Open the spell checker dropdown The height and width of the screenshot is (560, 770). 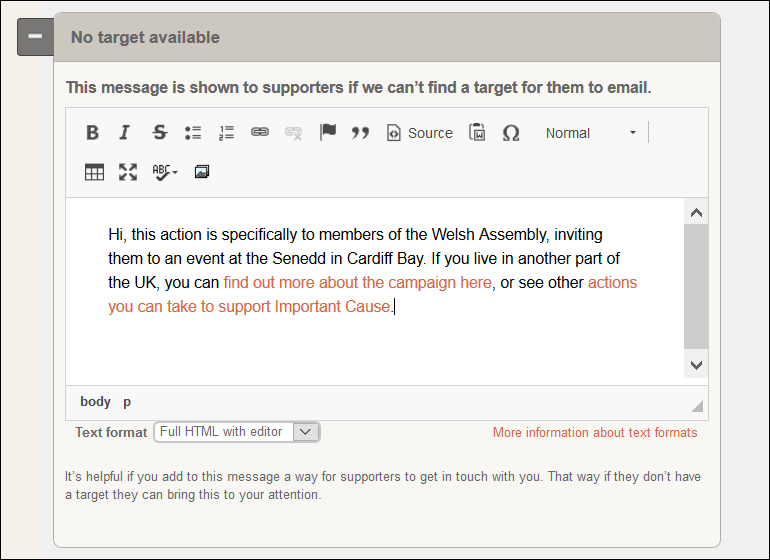click(x=165, y=172)
